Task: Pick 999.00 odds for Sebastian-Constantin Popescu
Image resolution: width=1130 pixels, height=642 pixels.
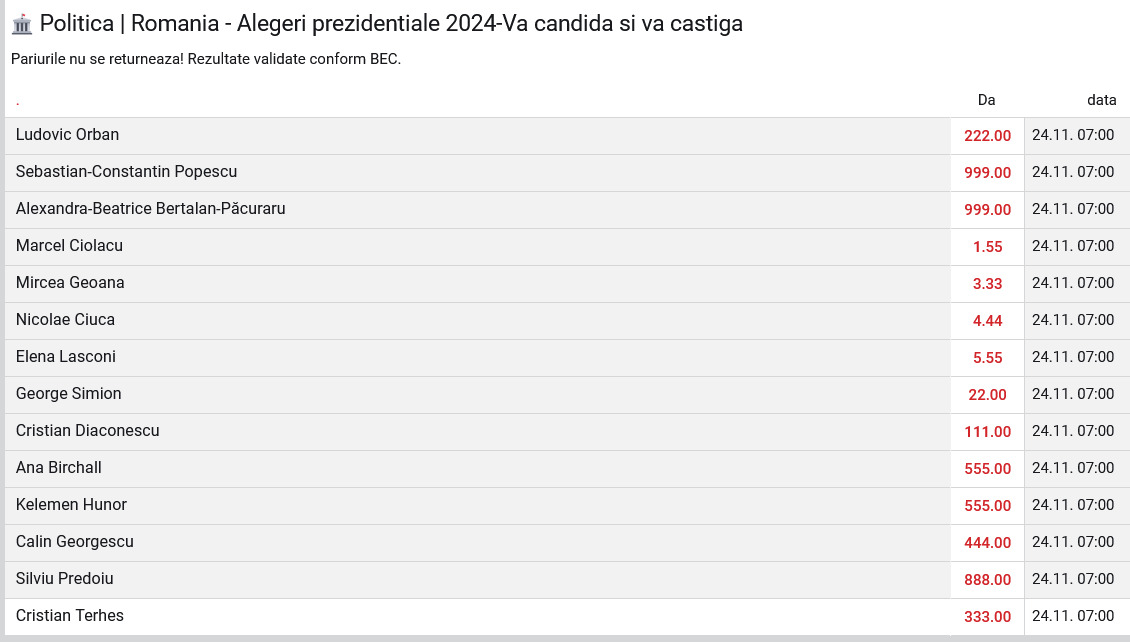Action: pyautogui.click(x=987, y=173)
